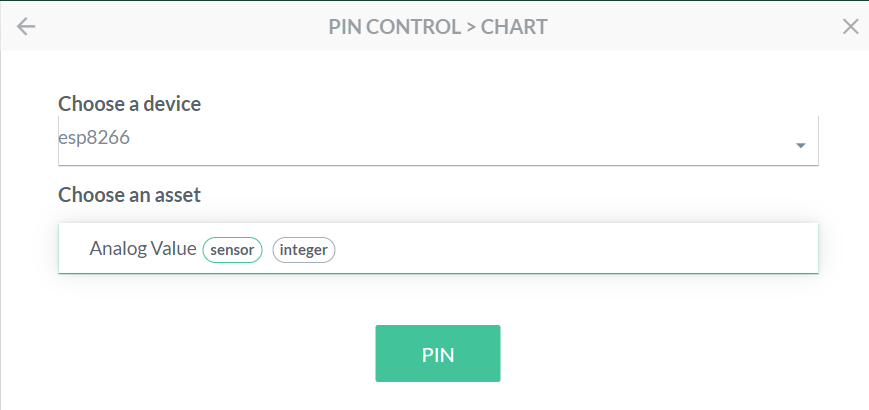The image size is (869, 410).
Task: Select the Analog Value asset
Action: coord(142,249)
